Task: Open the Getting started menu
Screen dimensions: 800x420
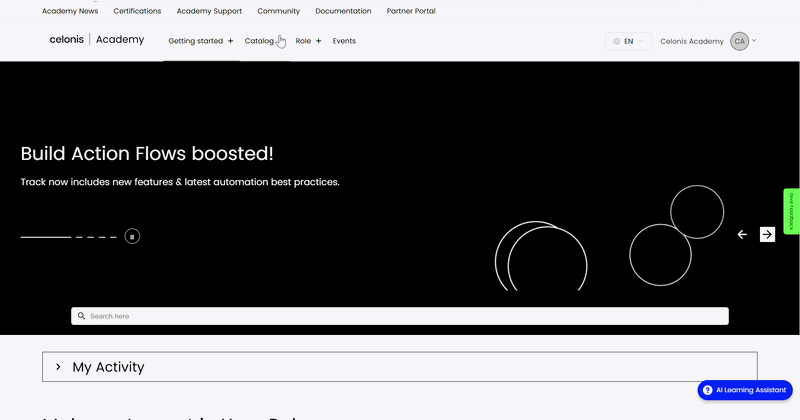Action: (x=196, y=41)
